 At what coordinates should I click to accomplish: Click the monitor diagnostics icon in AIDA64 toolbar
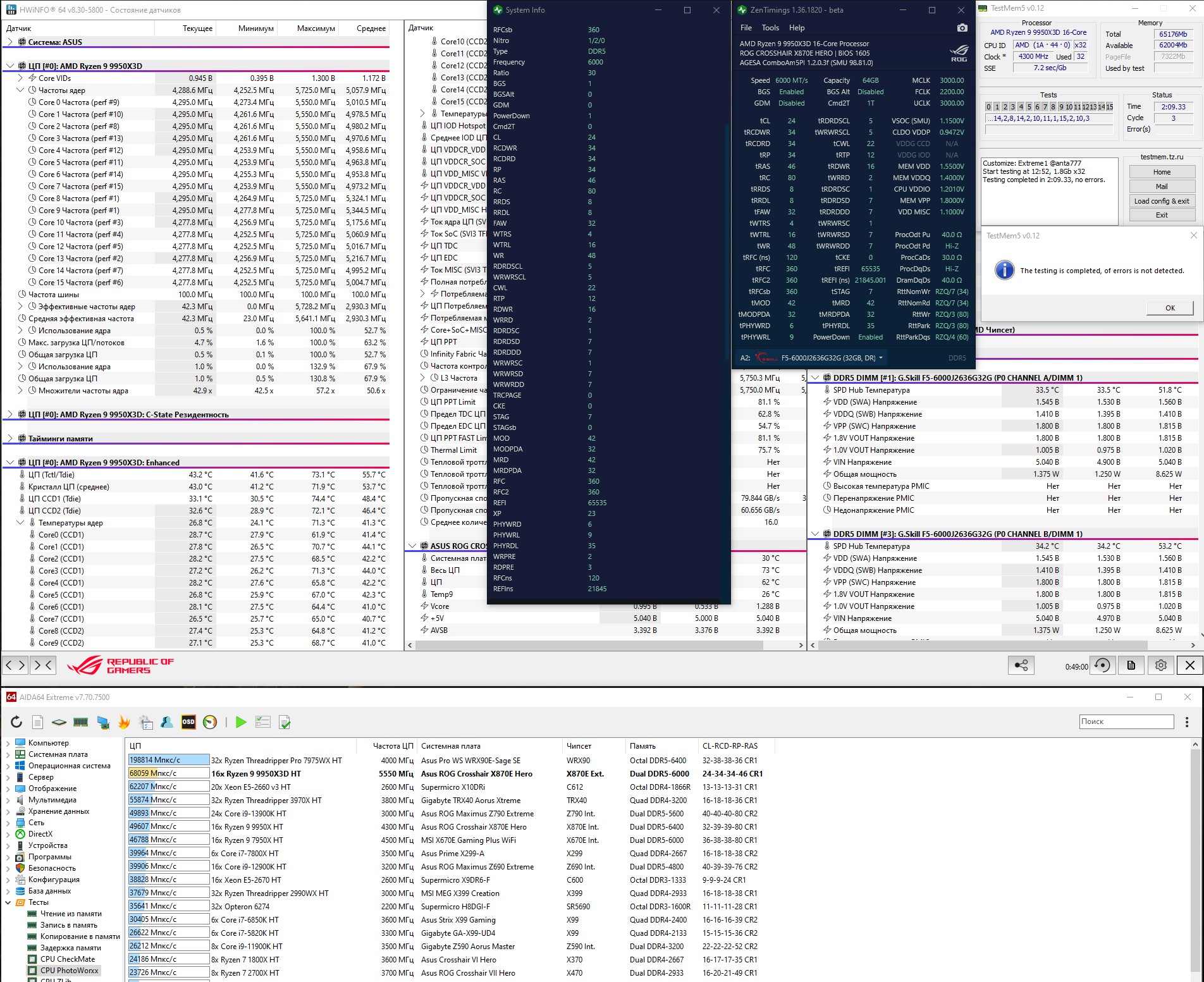103,721
